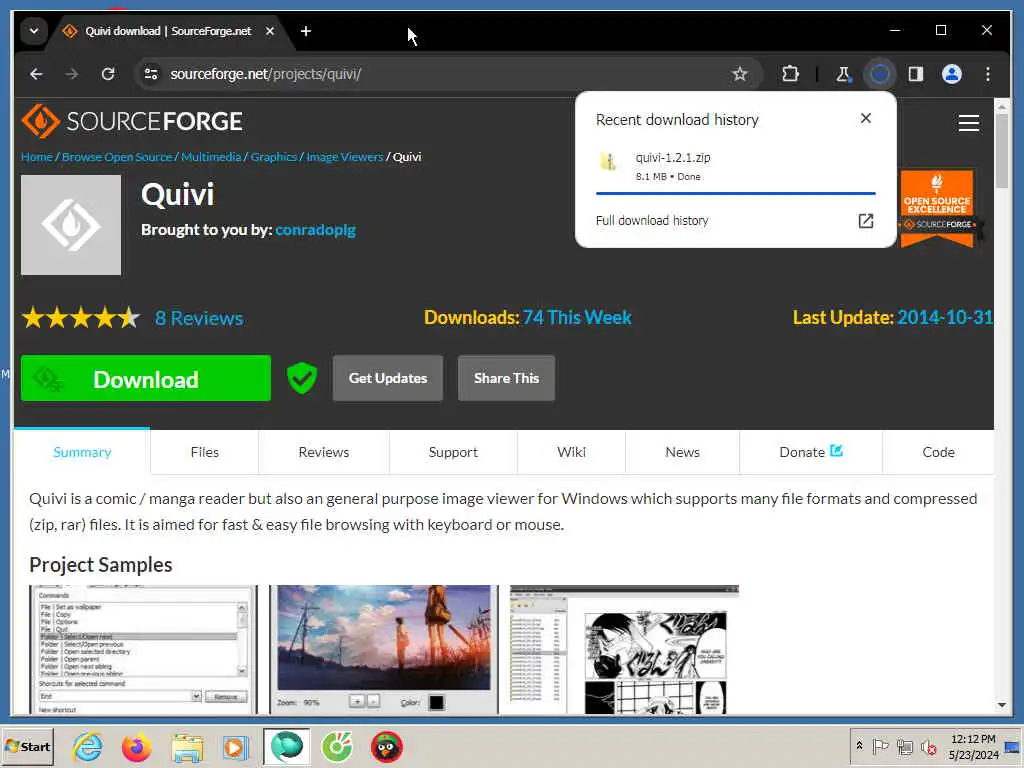This screenshot has height=768, width=1024.
Task: Open the manga page sample screenshot
Action: [x=624, y=649]
